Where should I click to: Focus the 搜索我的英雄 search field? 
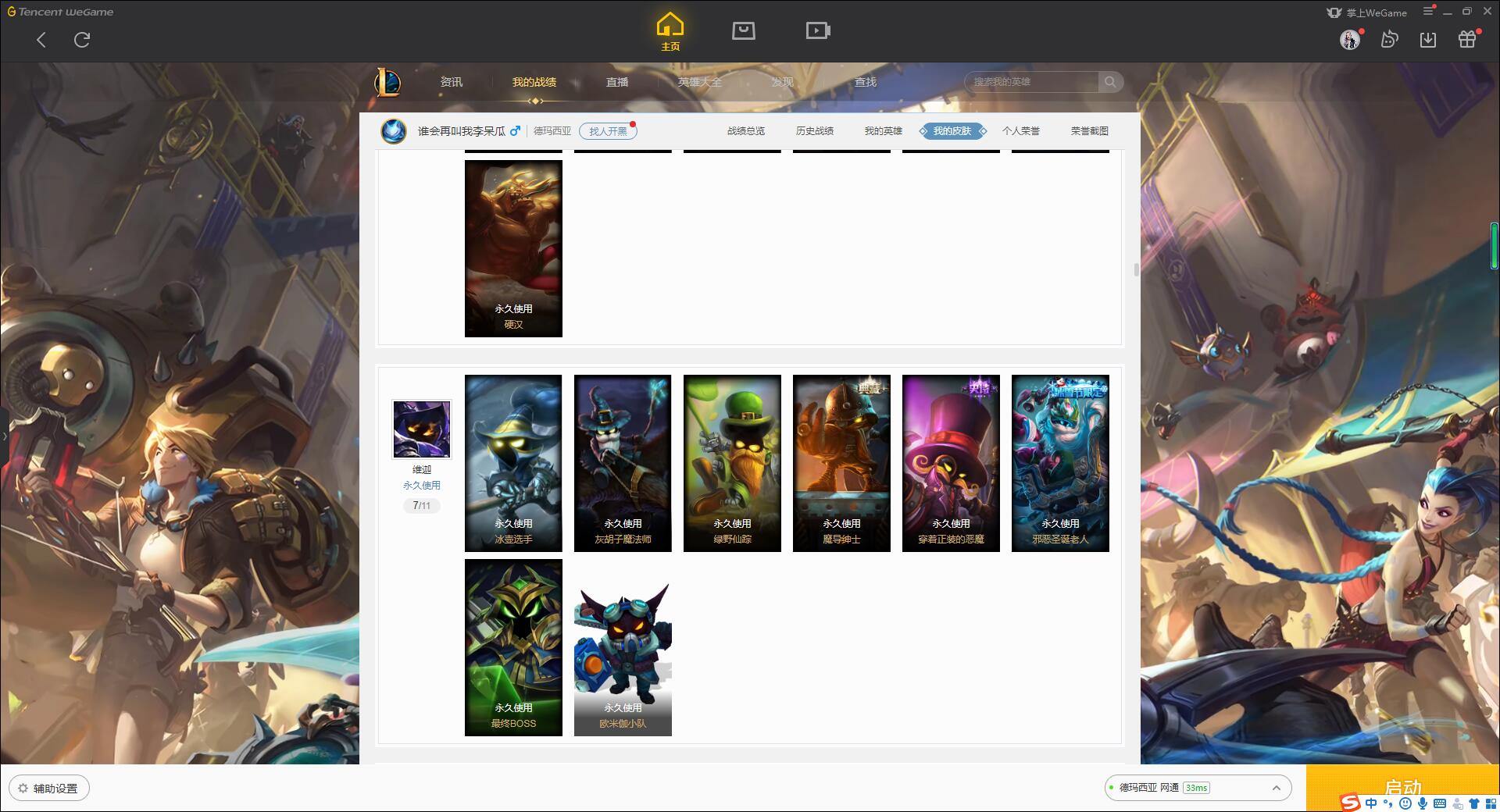click(x=1031, y=82)
